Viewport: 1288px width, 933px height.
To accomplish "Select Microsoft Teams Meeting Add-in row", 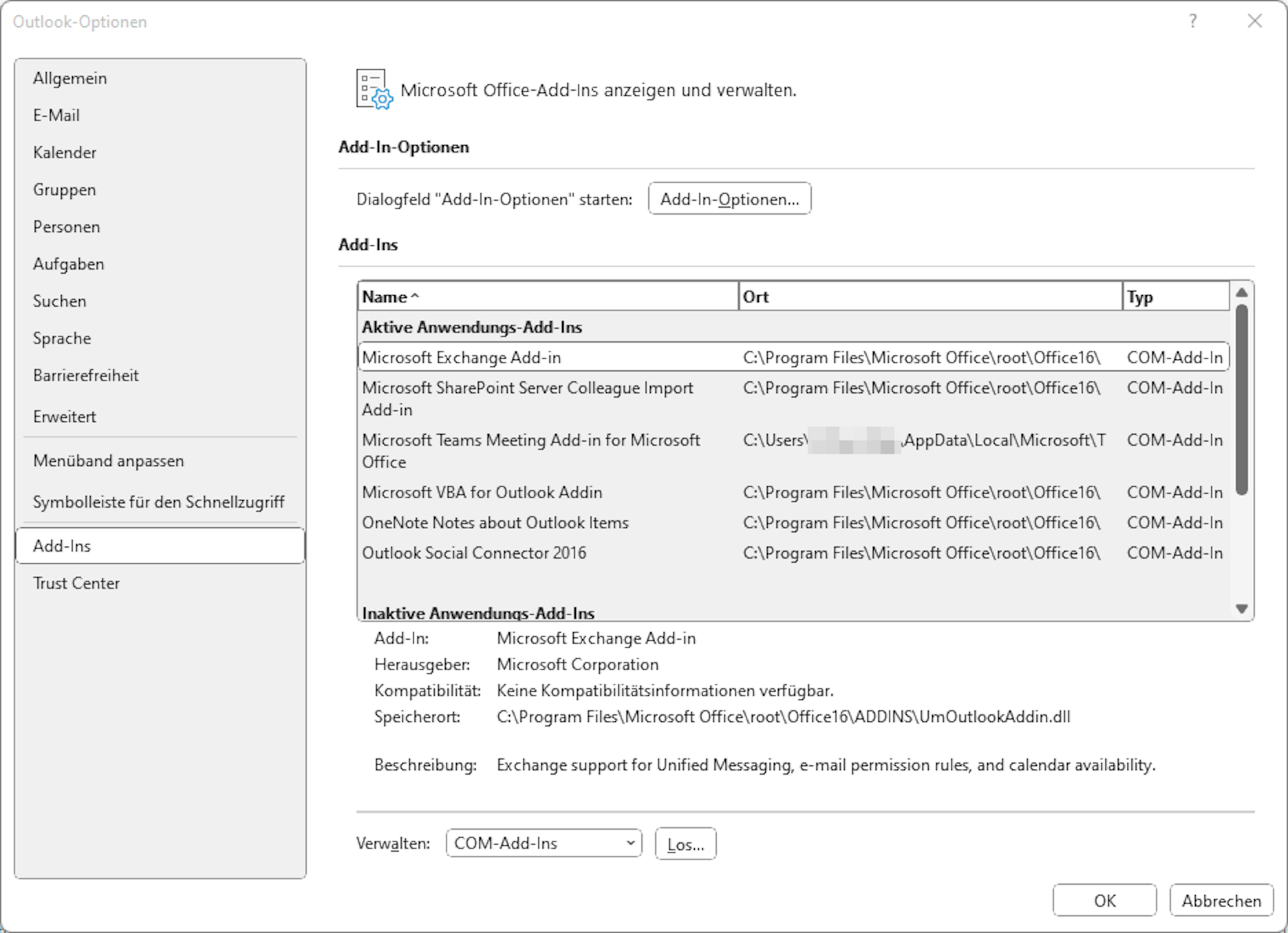I will click(x=794, y=451).
